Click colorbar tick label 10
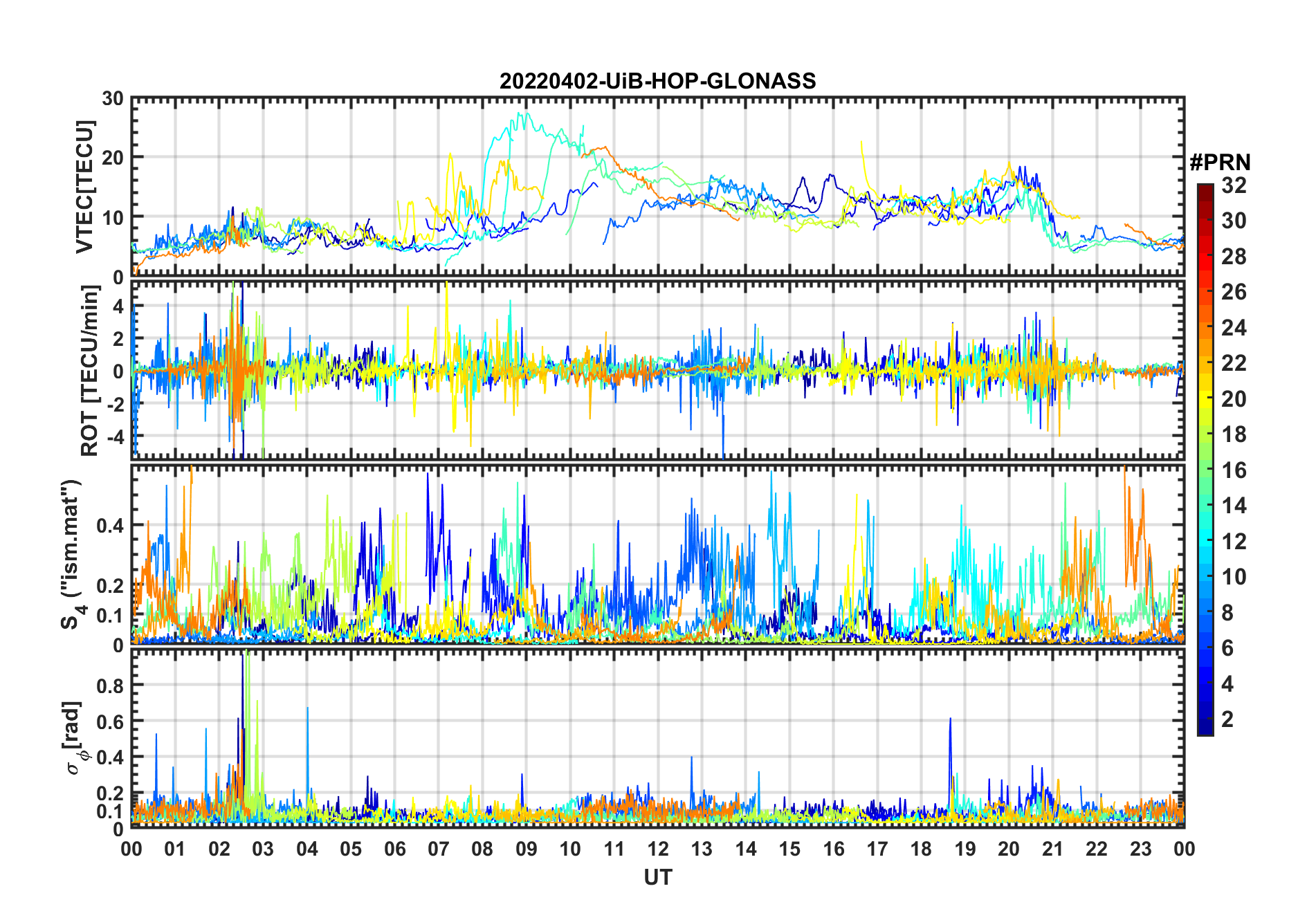This screenshot has width=1316, height=920. [1234, 576]
